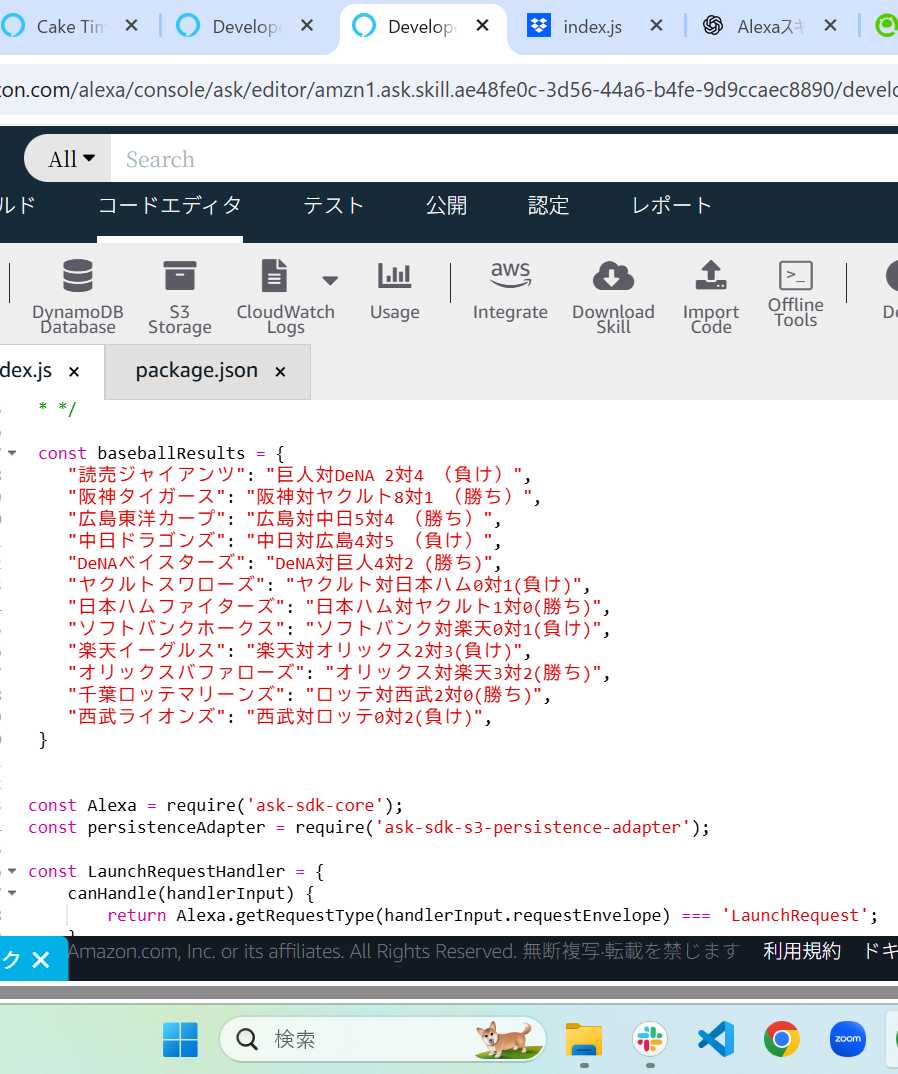Image resolution: width=898 pixels, height=1074 pixels.
Task: Open the 公開 tab
Action: pos(446,206)
